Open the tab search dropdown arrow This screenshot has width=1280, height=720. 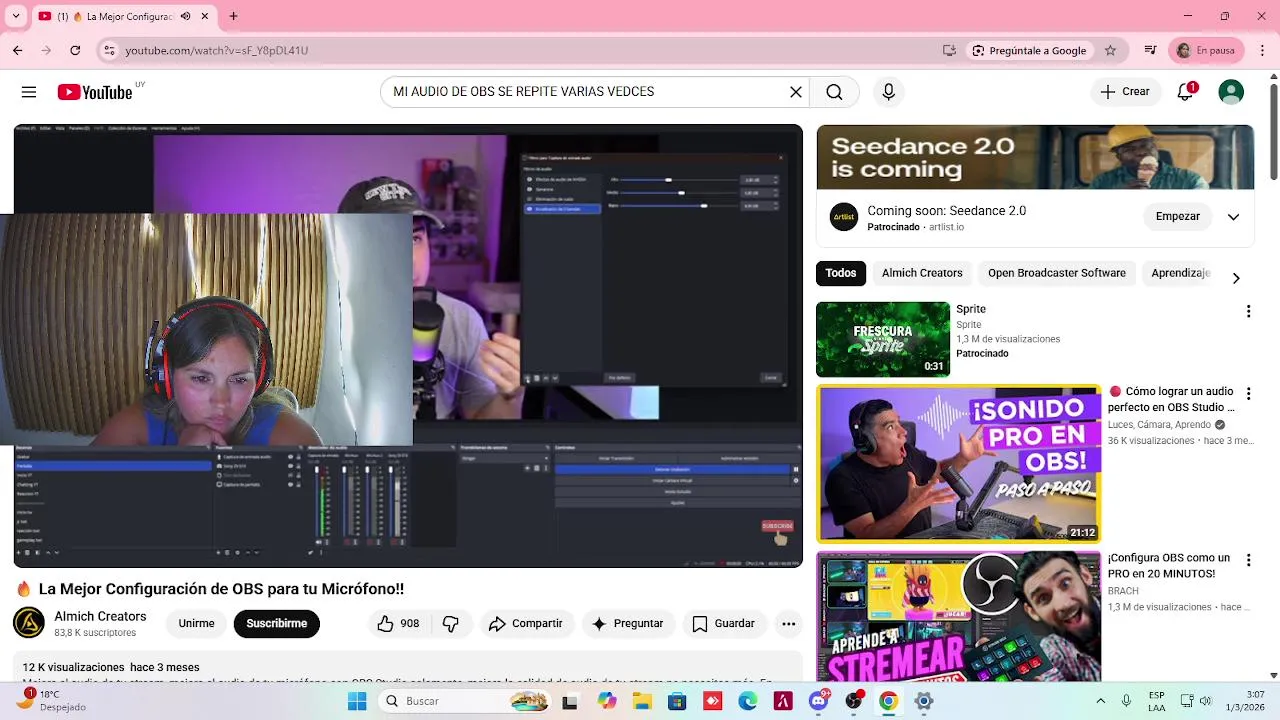pos(15,16)
